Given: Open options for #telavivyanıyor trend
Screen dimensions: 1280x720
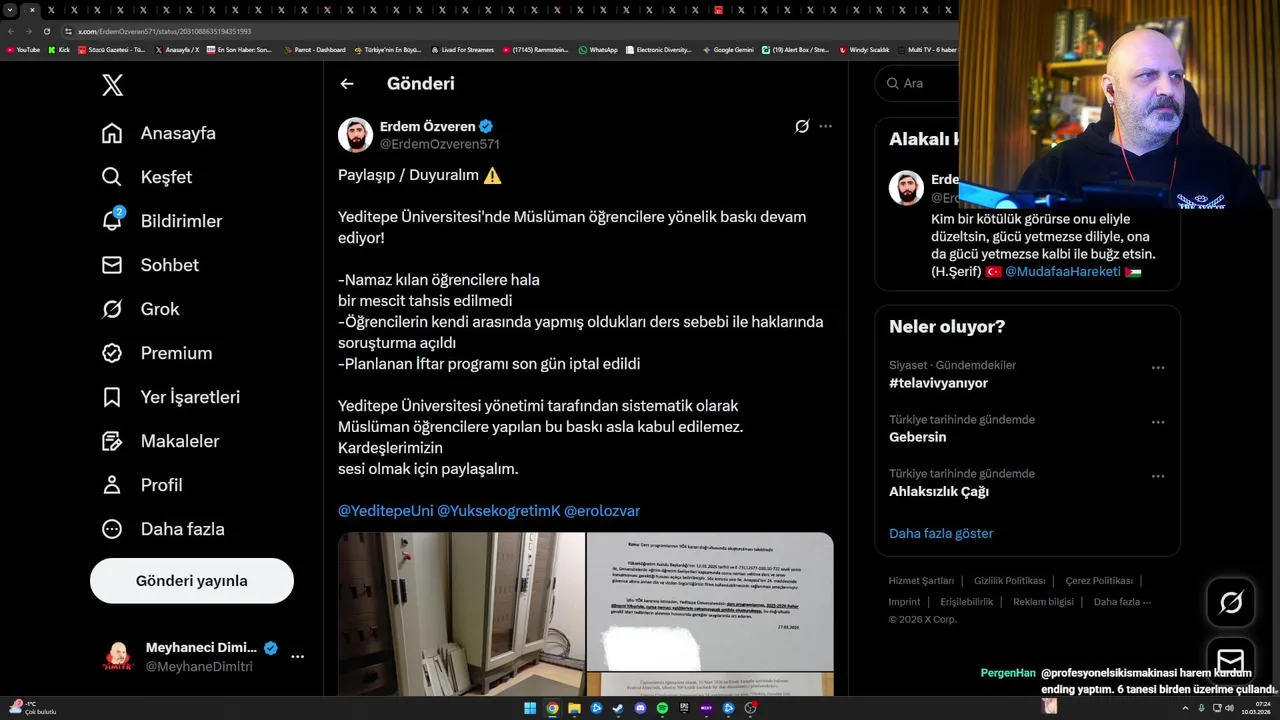Looking at the screenshot, I should point(1158,368).
